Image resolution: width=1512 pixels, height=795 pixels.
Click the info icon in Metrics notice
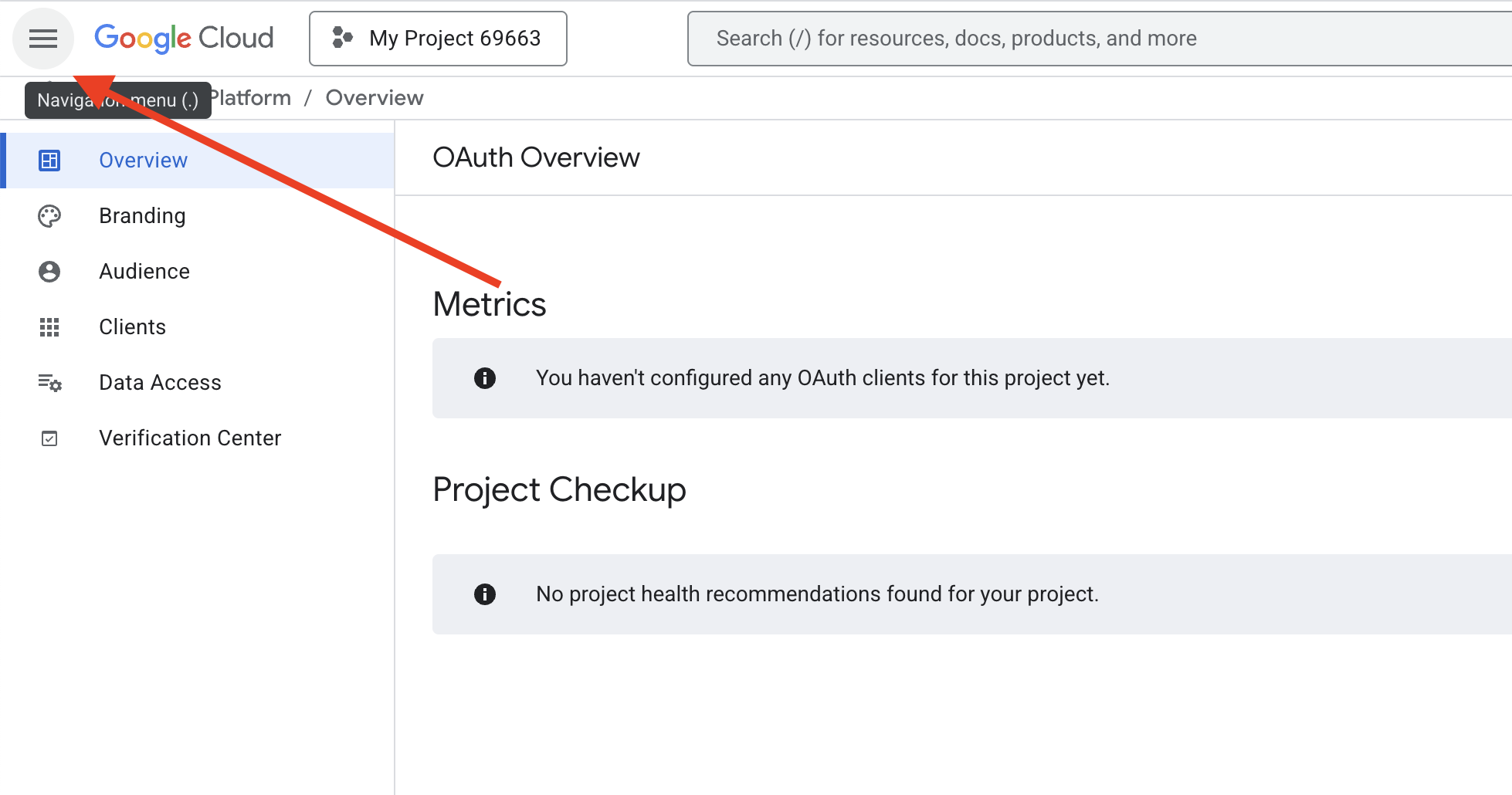[485, 378]
